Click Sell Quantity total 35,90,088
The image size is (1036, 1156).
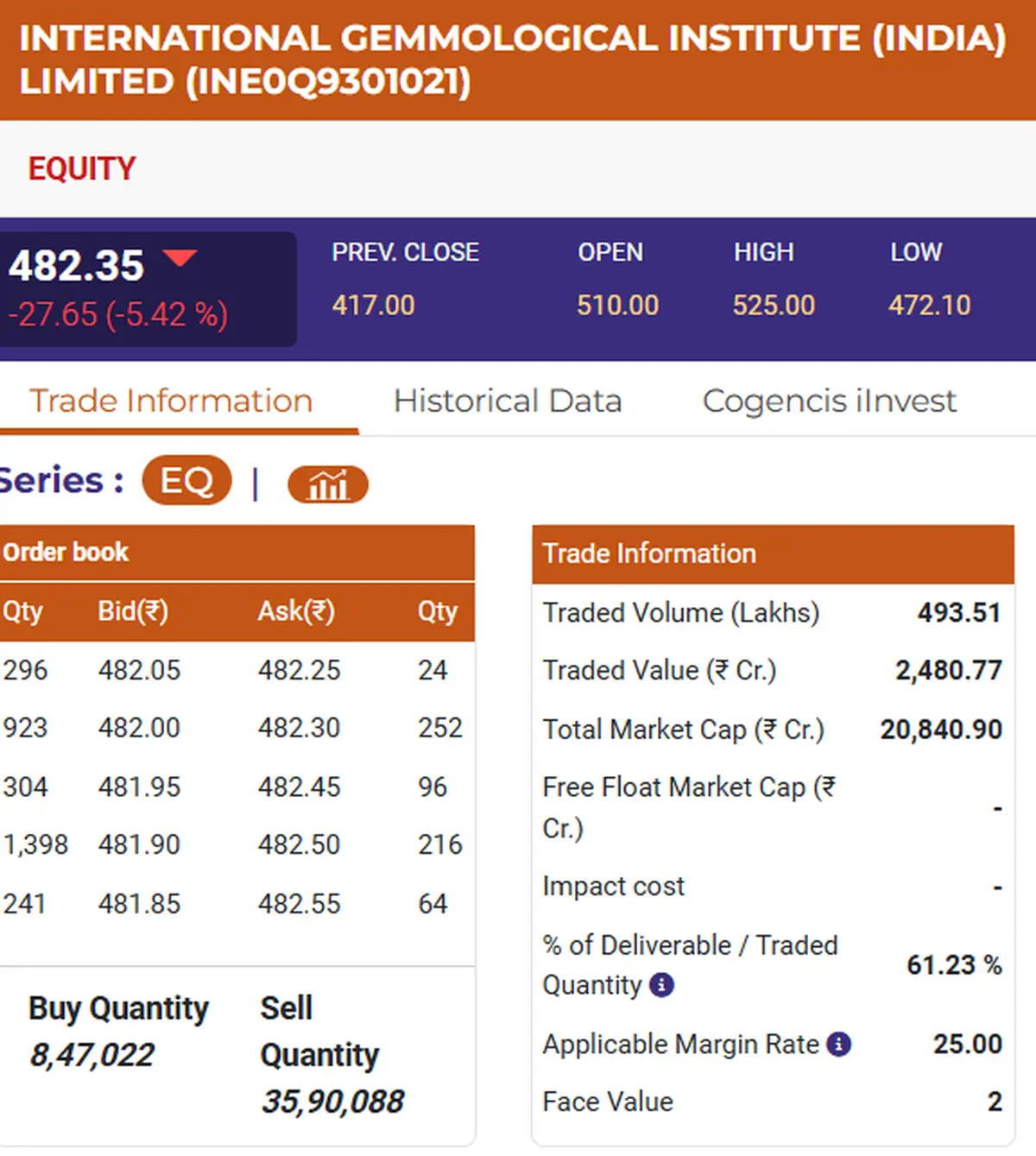click(332, 1102)
